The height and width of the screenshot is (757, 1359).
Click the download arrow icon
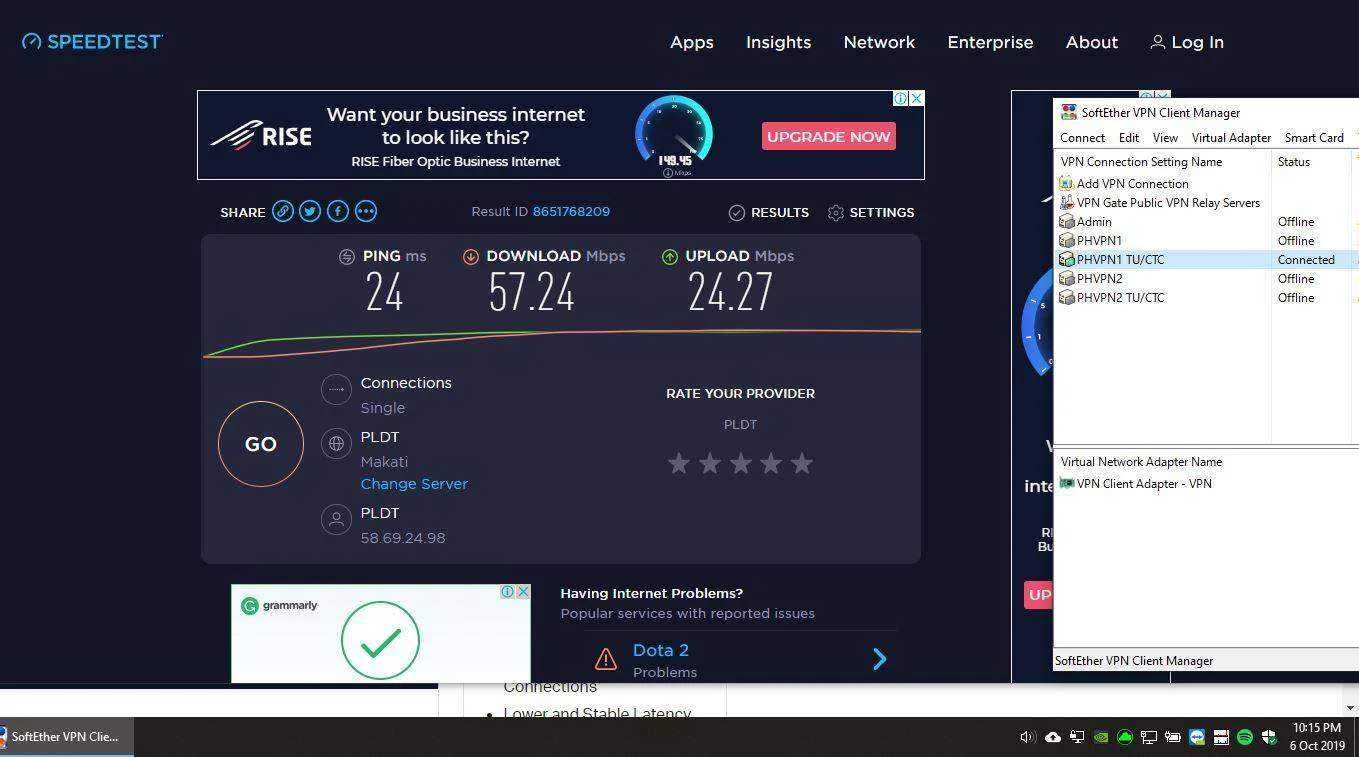pyautogui.click(x=471, y=256)
